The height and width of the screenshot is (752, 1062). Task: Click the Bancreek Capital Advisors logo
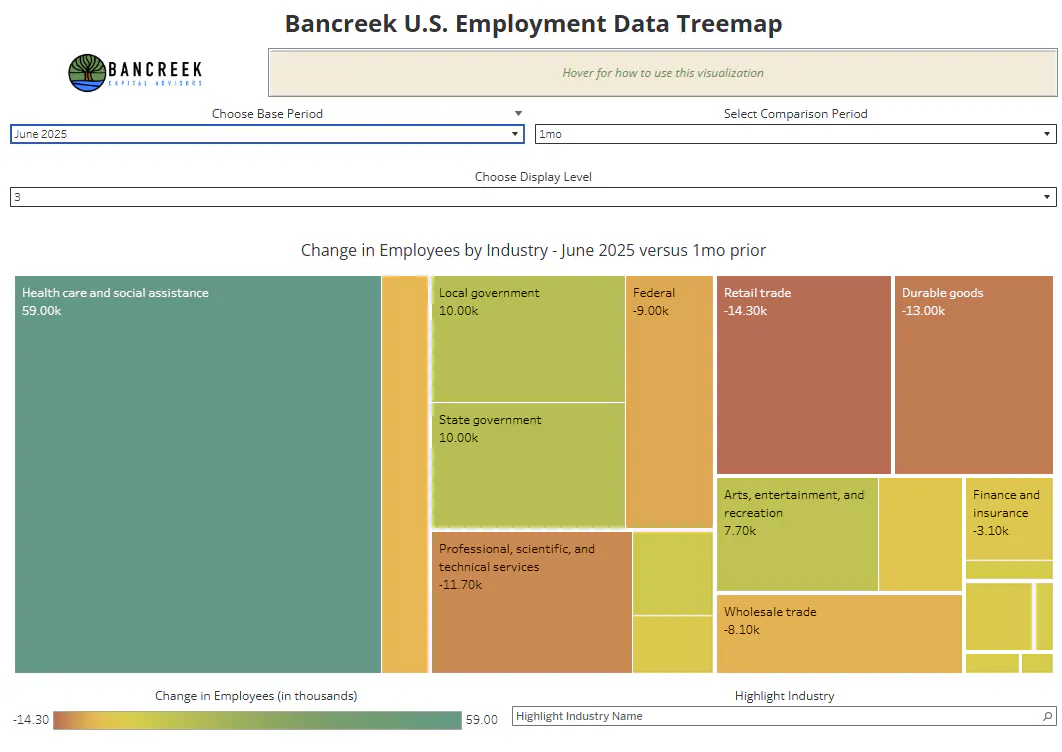tap(135, 72)
